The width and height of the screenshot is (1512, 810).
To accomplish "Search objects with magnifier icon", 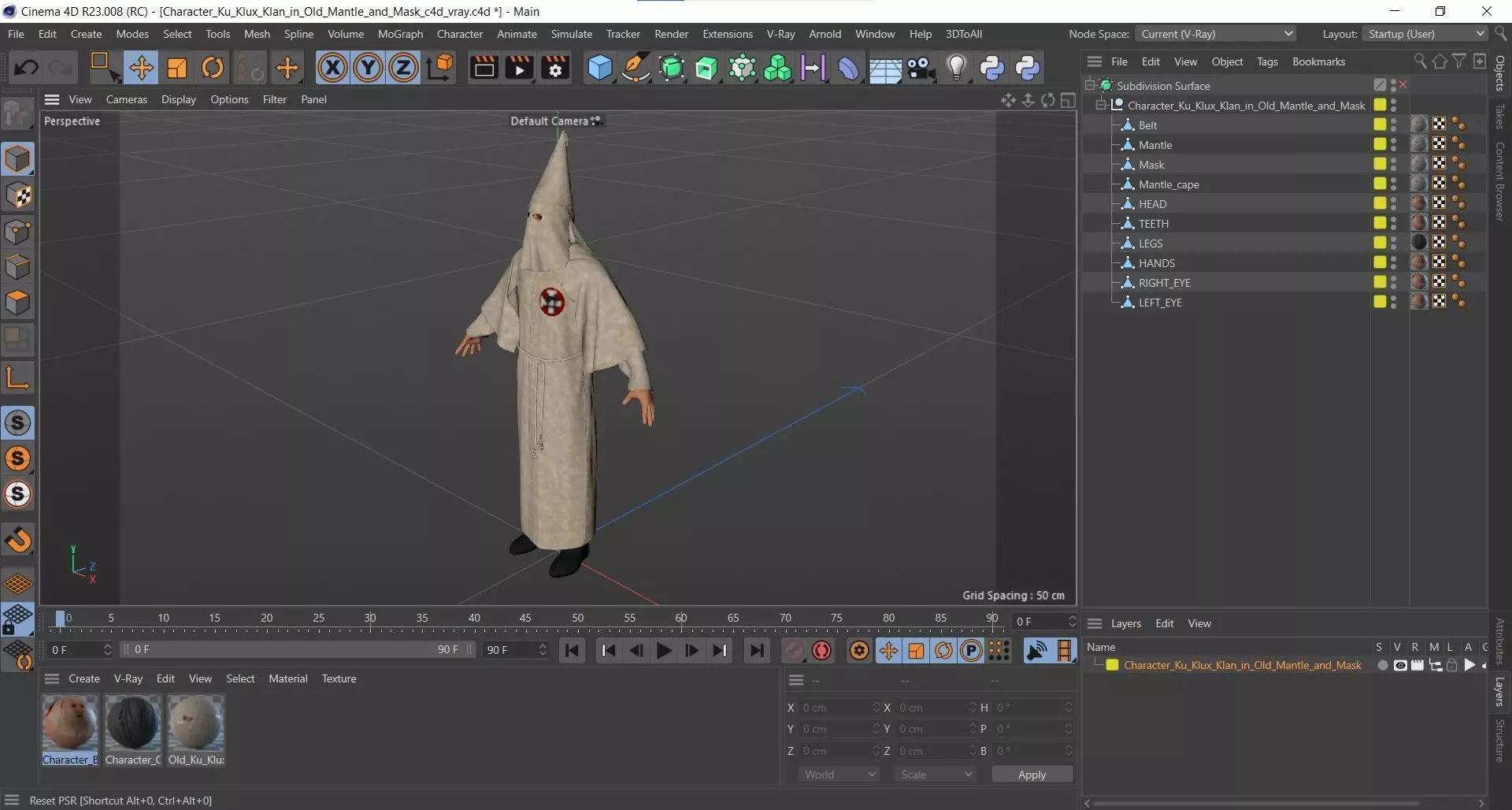I will click(1420, 61).
